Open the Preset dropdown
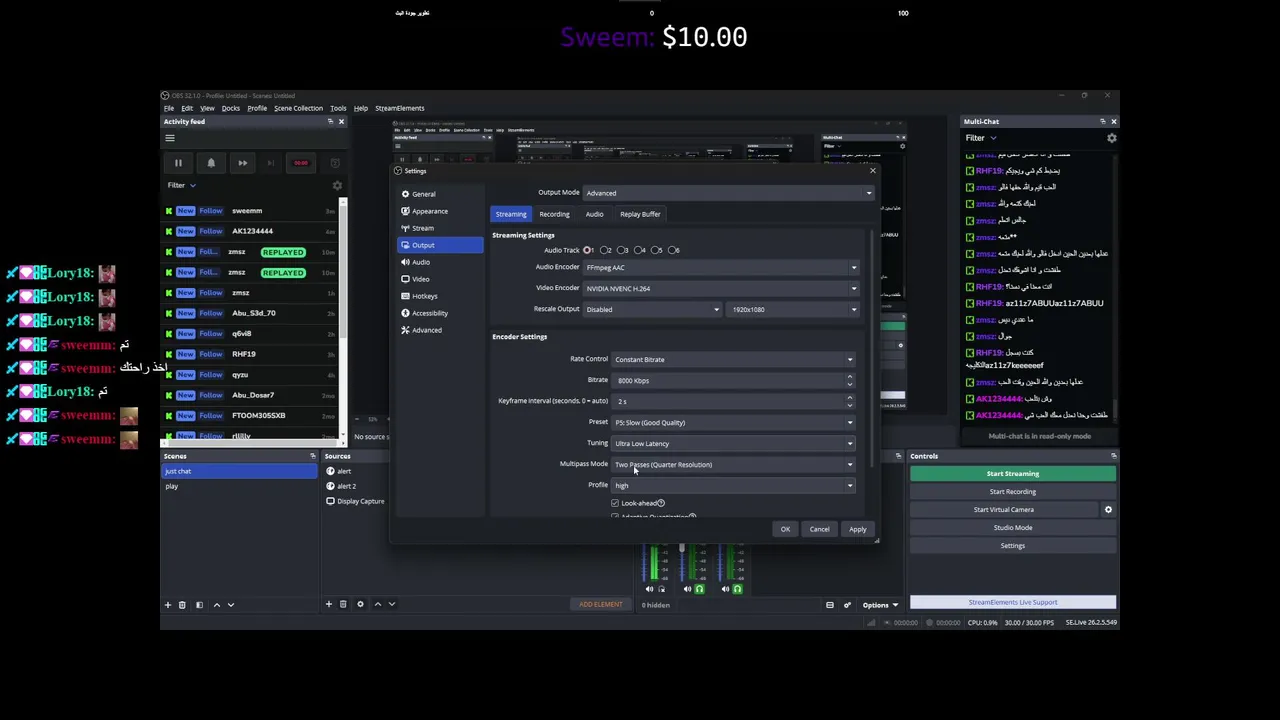 tap(733, 422)
